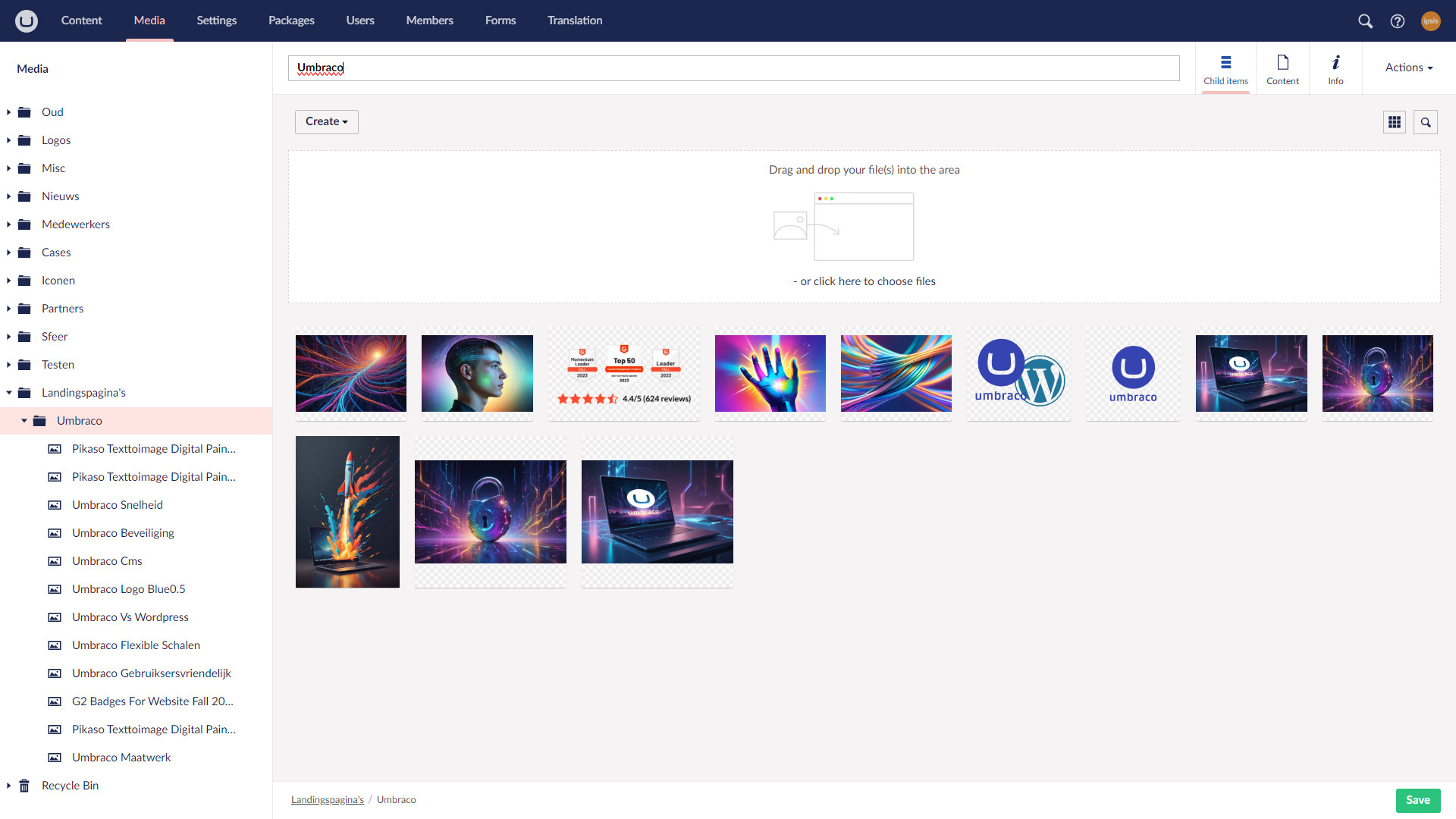Go to the Settings section

pos(216,20)
